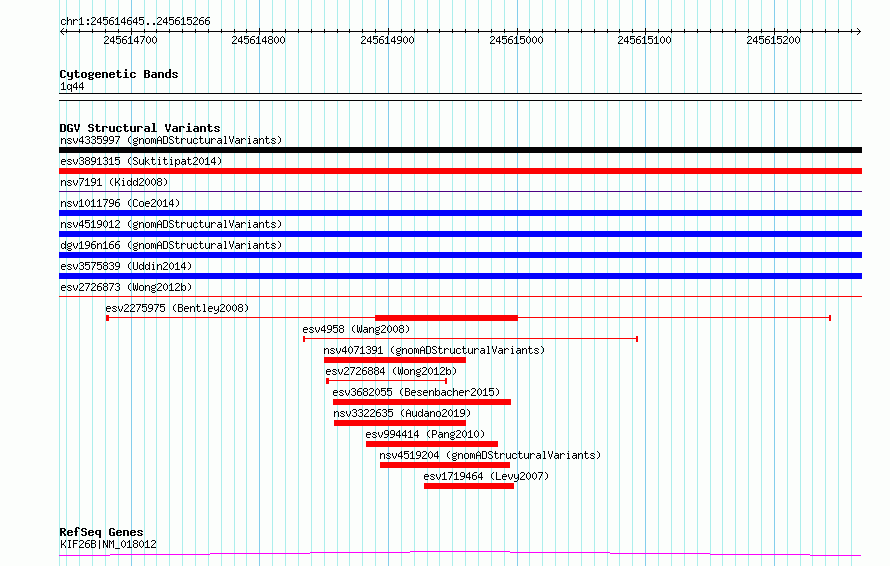
Task: Click ruler position 245615000
Action: pyautogui.click(x=516, y=40)
